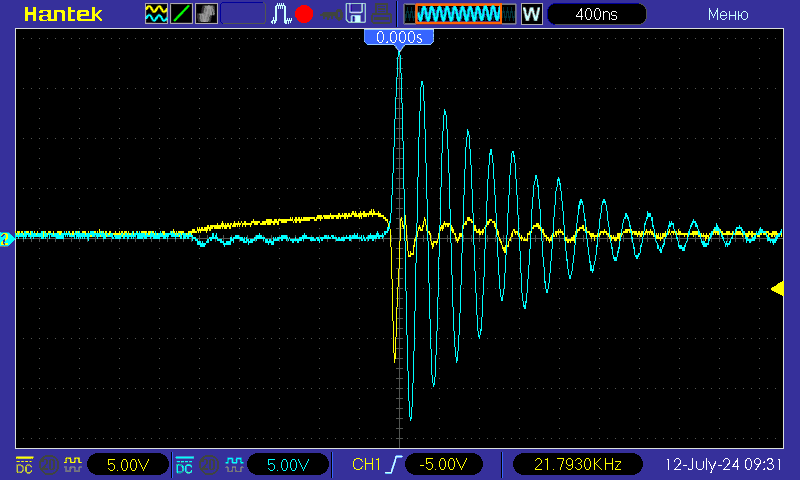Click the green diagonal line icon
This screenshot has height=480, width=800.
point(181,14)
